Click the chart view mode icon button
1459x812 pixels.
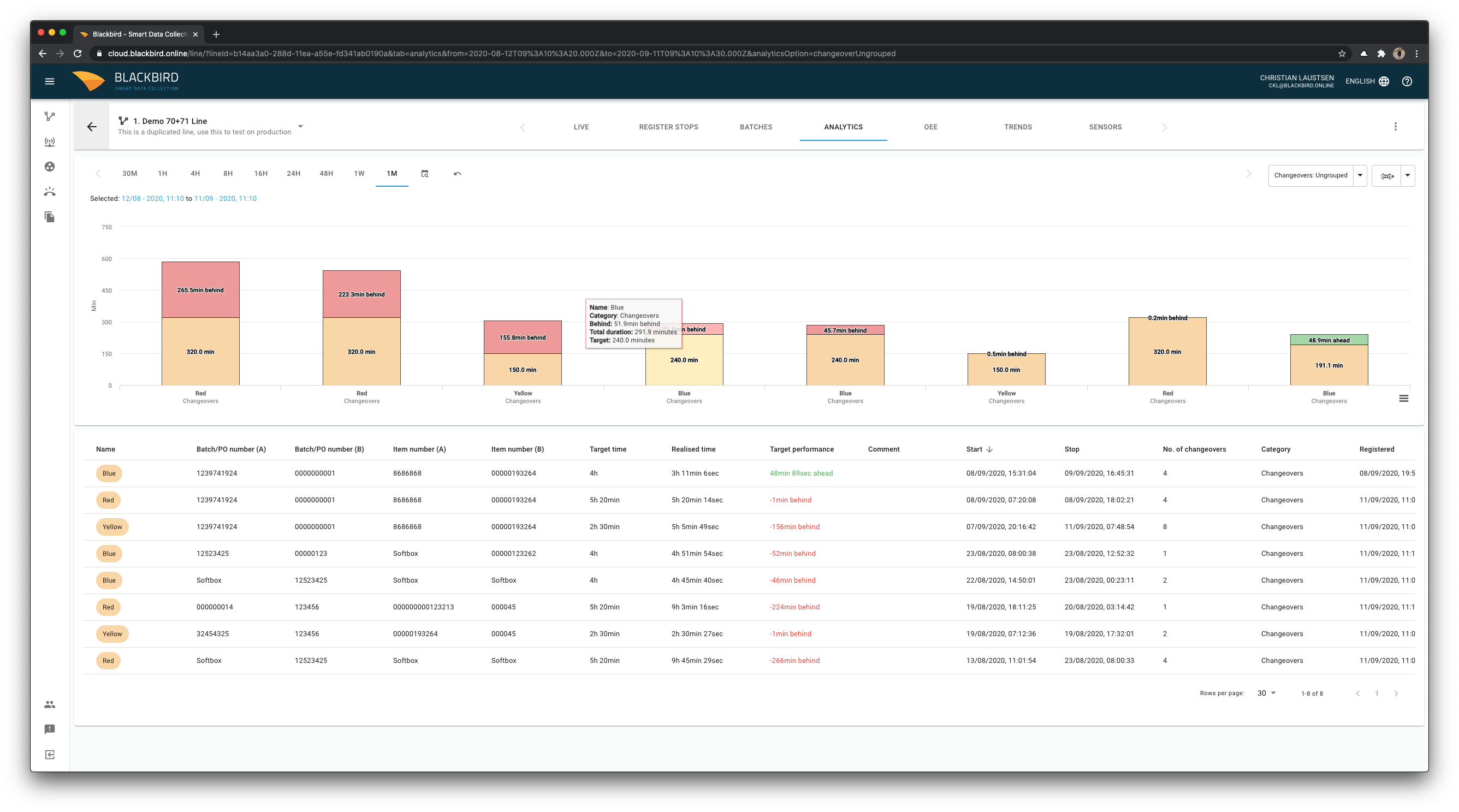(1386, 176)
